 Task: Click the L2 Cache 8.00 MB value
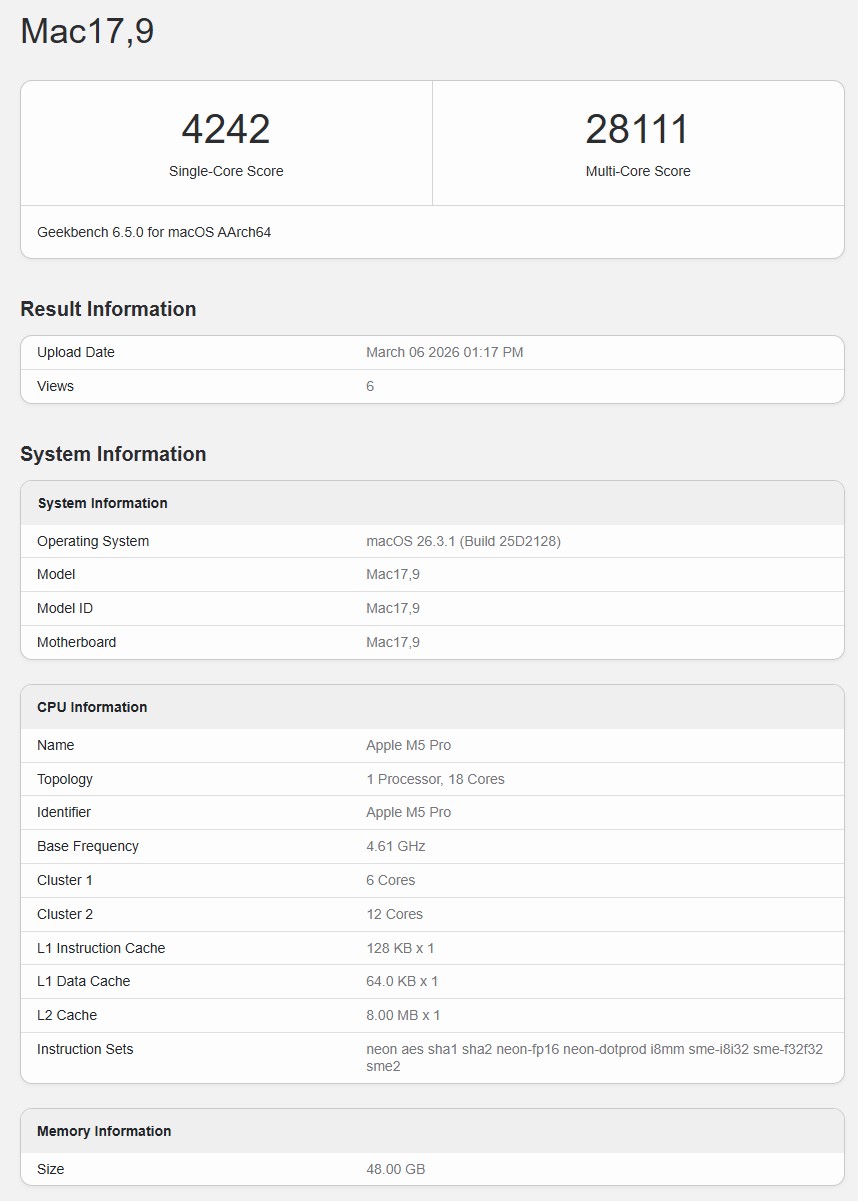click(403, 1015)
